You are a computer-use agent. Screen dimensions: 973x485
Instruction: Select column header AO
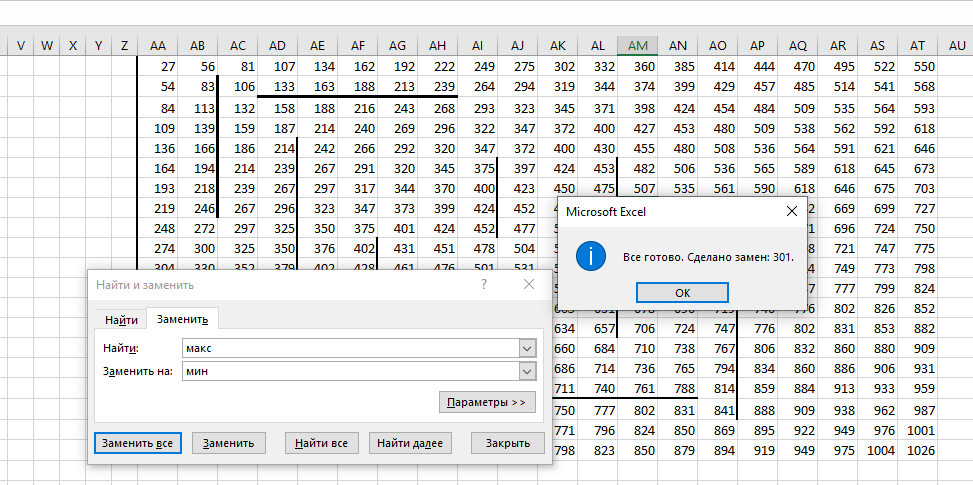[717, 46]
